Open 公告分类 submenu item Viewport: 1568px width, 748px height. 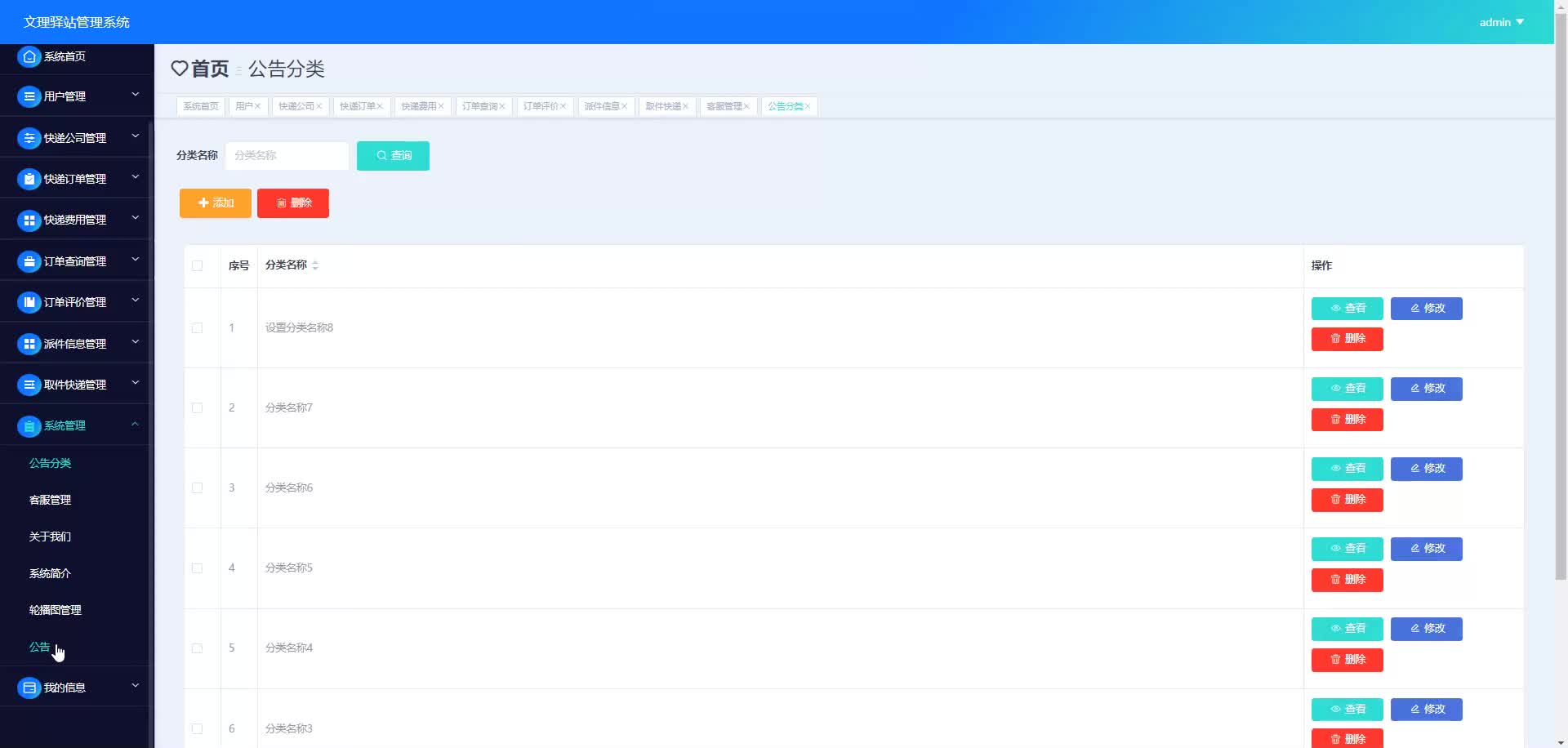click(51, 463)
